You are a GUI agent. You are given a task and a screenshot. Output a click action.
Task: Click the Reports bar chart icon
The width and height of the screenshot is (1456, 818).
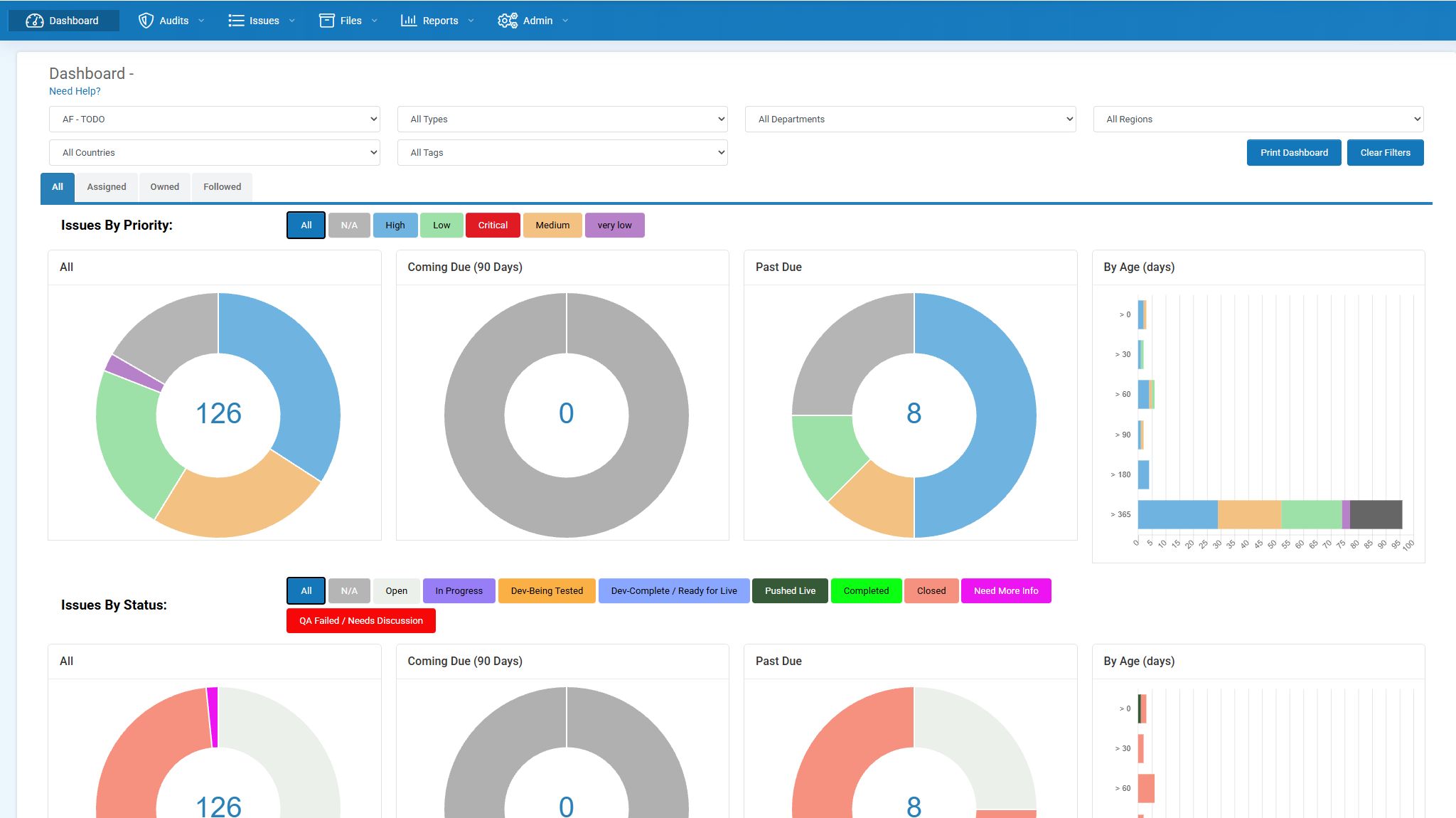[409, 21]
